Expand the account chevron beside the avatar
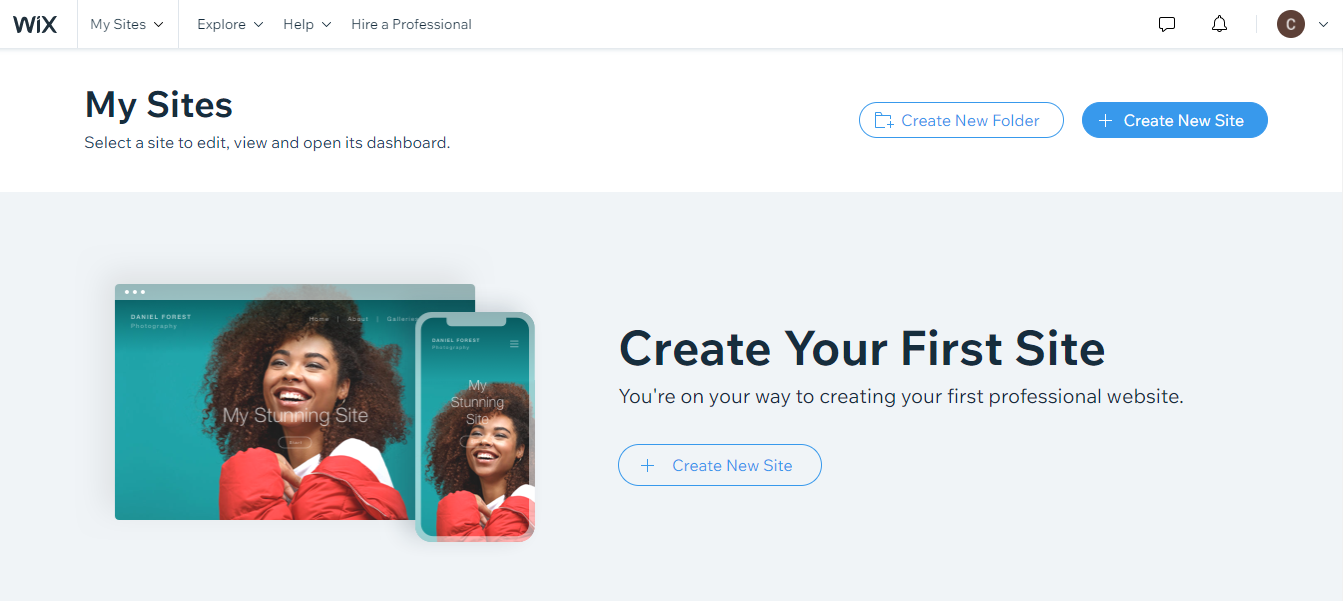The image size is (1343, 601). pos(1323,25)
